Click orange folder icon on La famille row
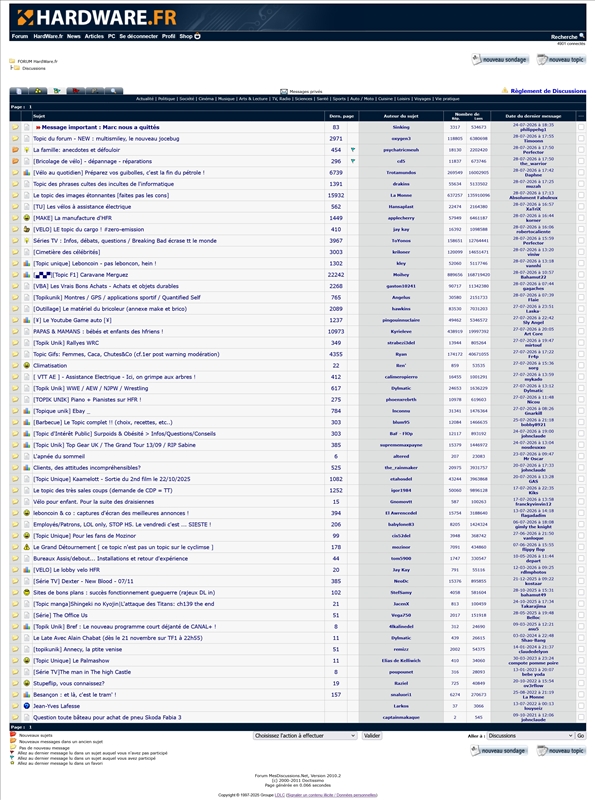This screenshot has width=595, height=800. point(15,150)
